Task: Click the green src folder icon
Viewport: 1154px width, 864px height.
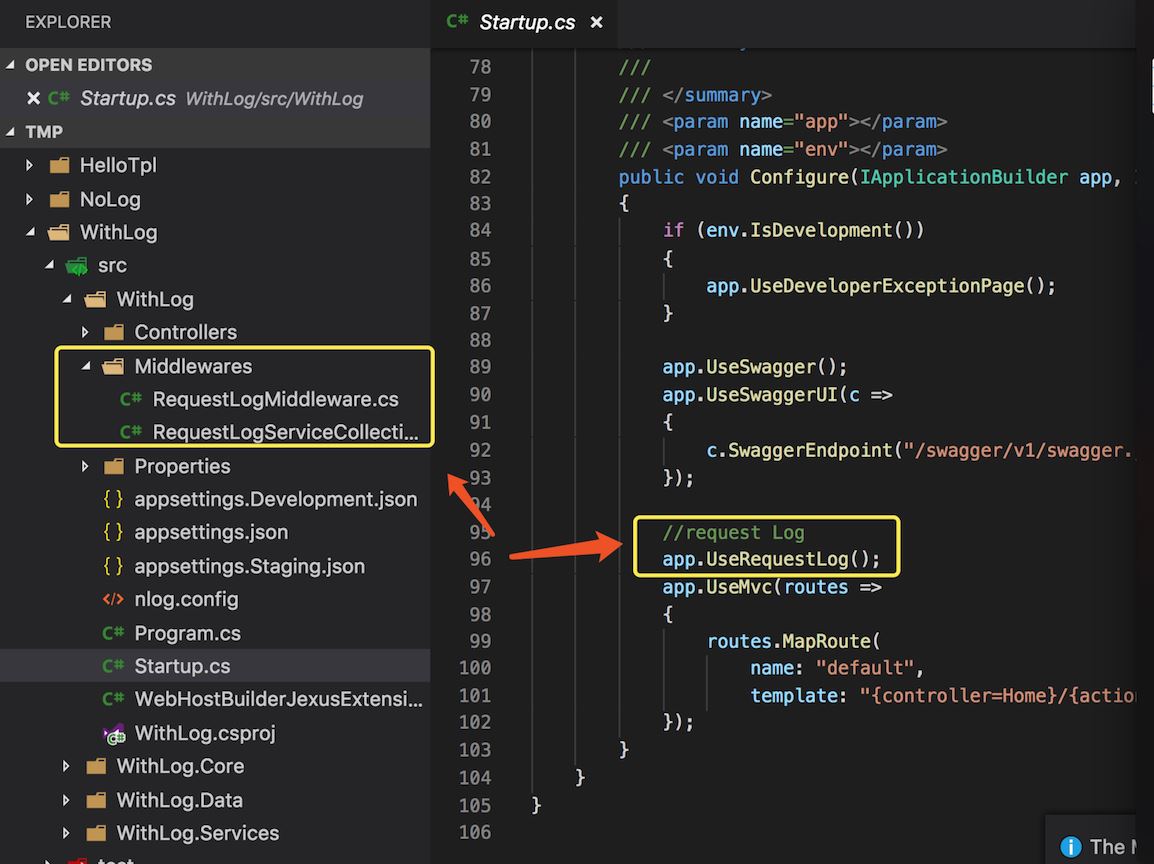Action: [x=76, y=266]
